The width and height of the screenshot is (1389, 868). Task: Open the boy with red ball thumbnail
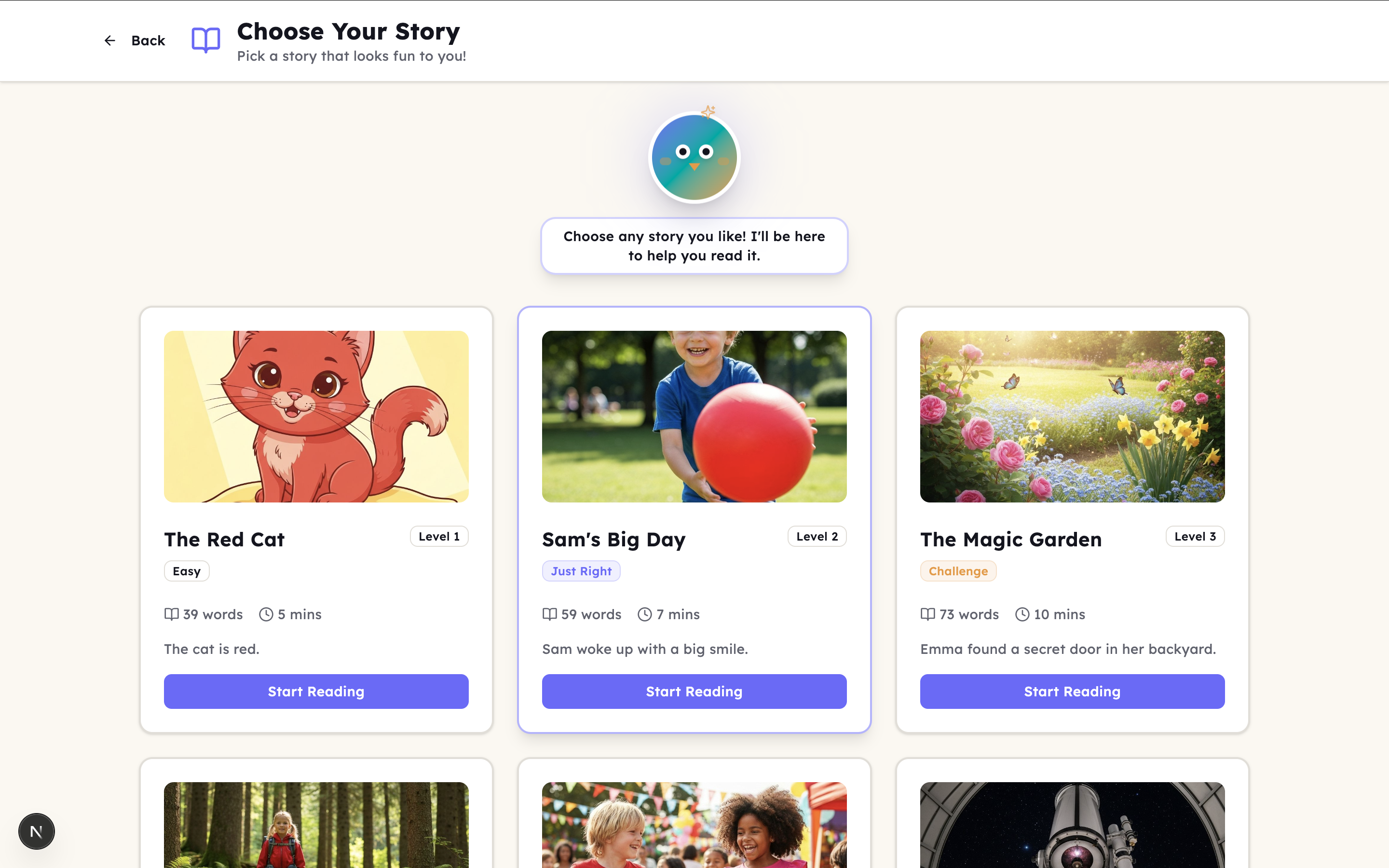coord(694,416)
